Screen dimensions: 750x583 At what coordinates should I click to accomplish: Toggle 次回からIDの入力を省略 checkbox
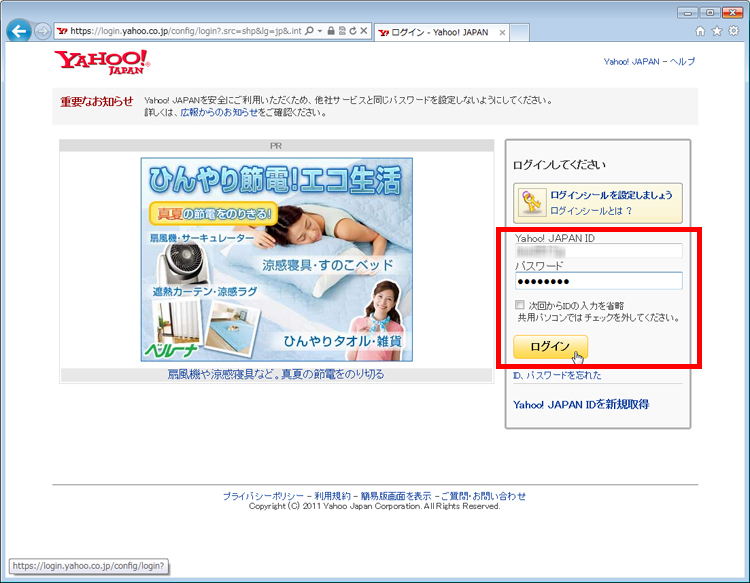pyautogui.click(x=520, y=305)
